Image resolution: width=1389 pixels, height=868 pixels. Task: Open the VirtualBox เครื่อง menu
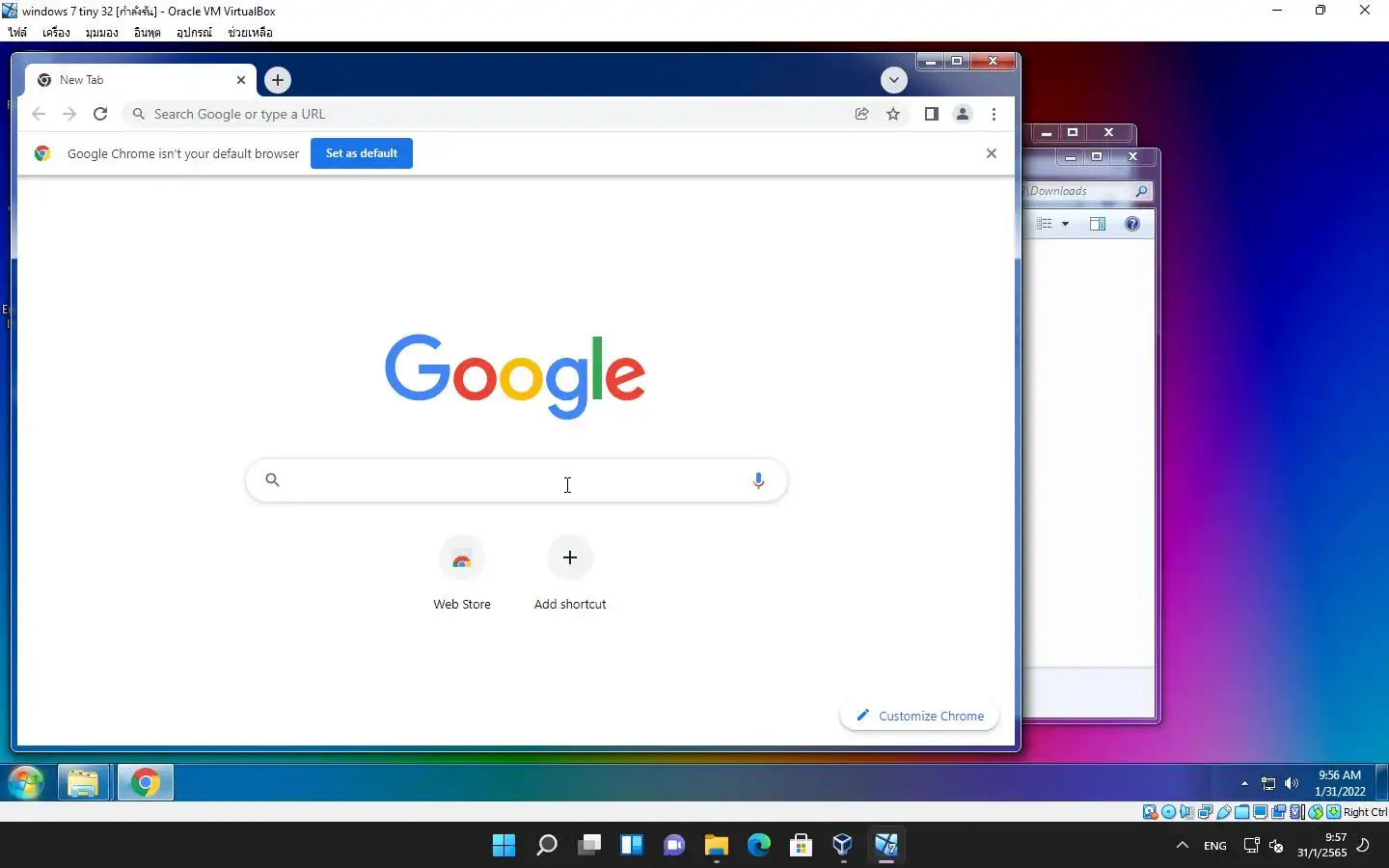tap(56, 33)
